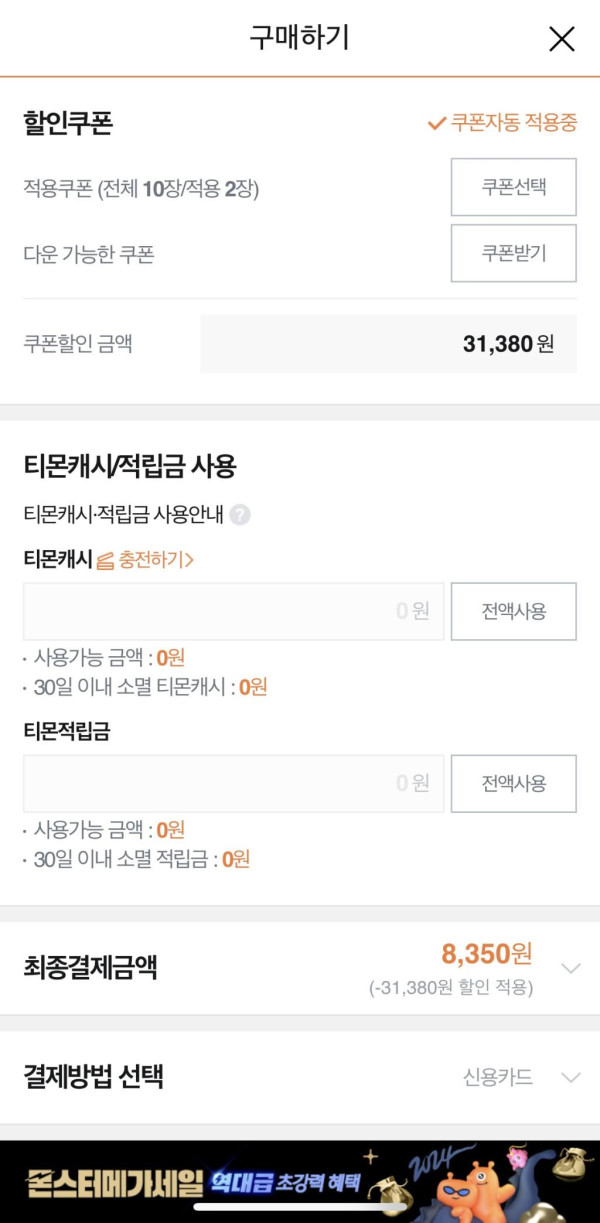The image size is (600, 1223).
Task: Tap 충전하기 link next to 티몬캐시
Action: click(155, 560)
